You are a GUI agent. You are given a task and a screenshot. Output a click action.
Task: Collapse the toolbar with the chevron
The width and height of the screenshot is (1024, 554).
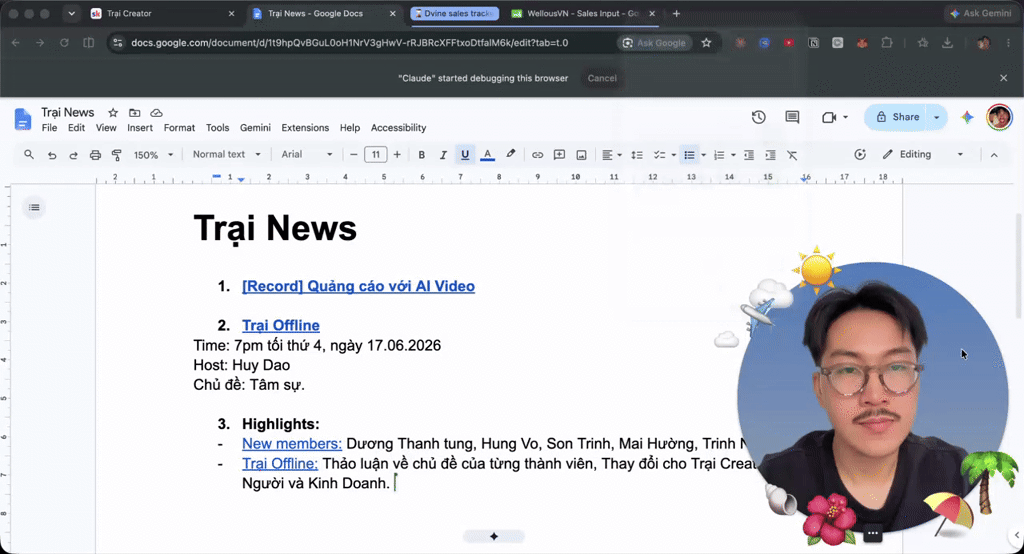point(994,155)
